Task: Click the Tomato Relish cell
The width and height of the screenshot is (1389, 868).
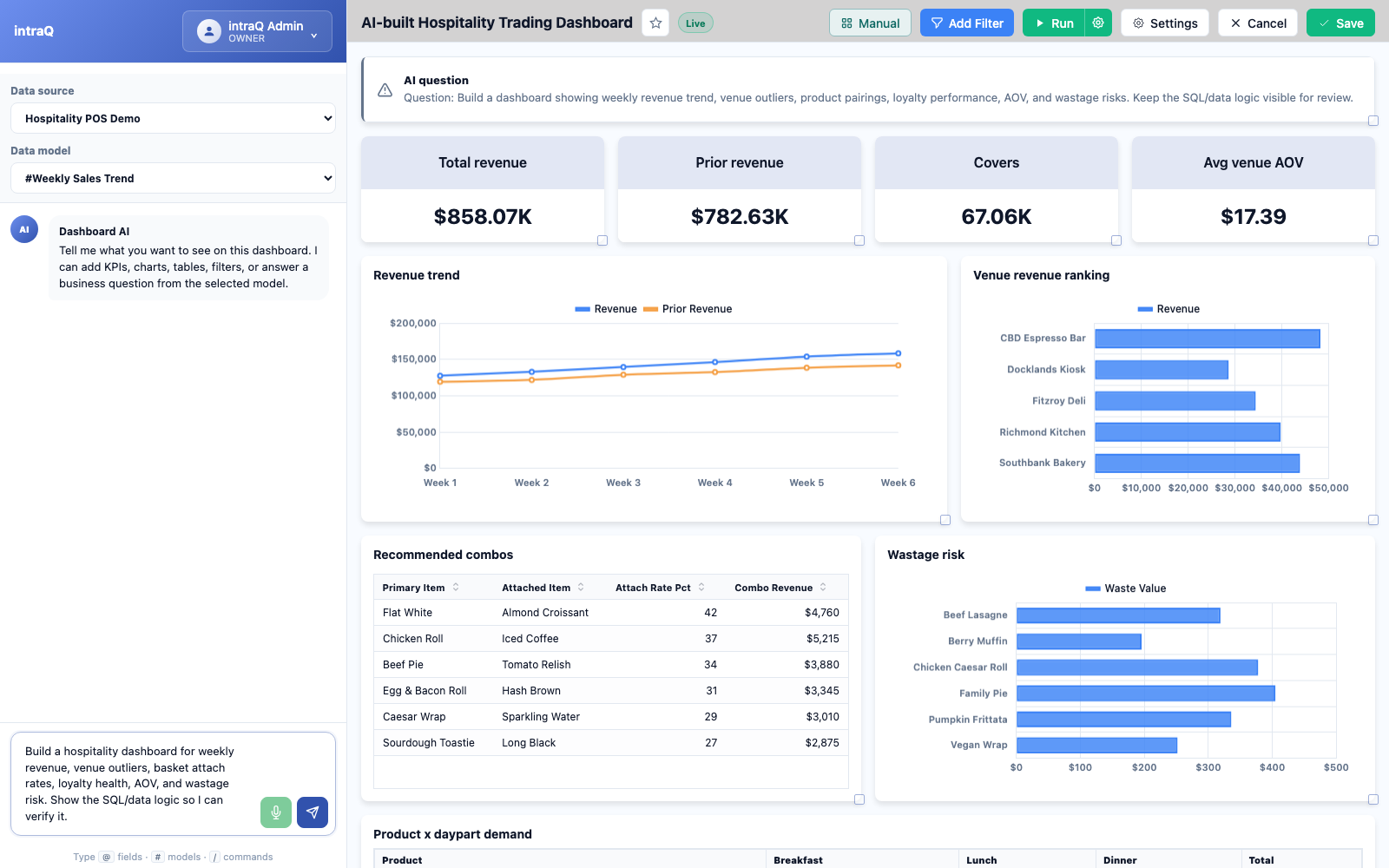Action: coord(537,665)
